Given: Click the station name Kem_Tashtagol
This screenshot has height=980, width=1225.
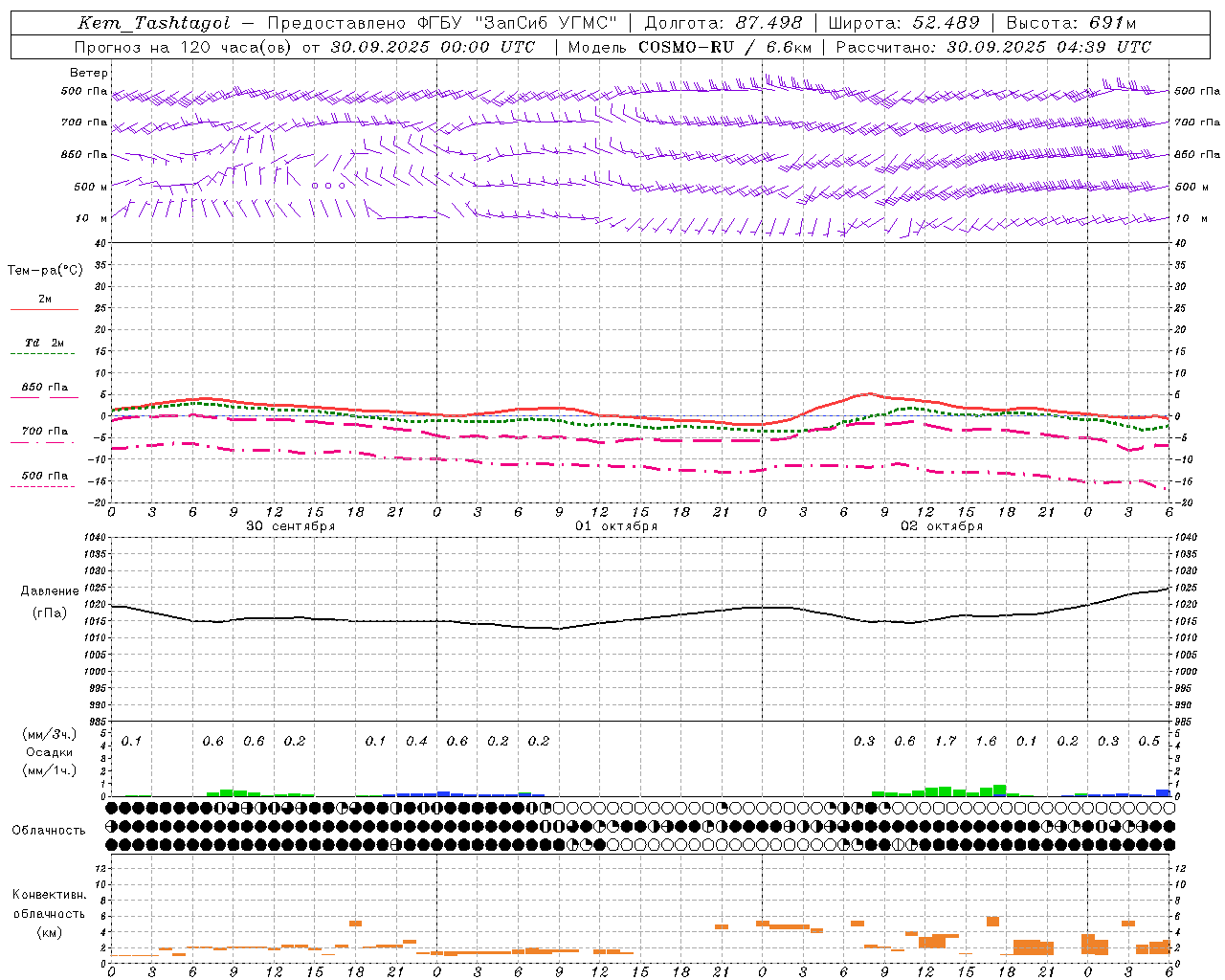Looking at the screenshot, I should pos(154,23).
